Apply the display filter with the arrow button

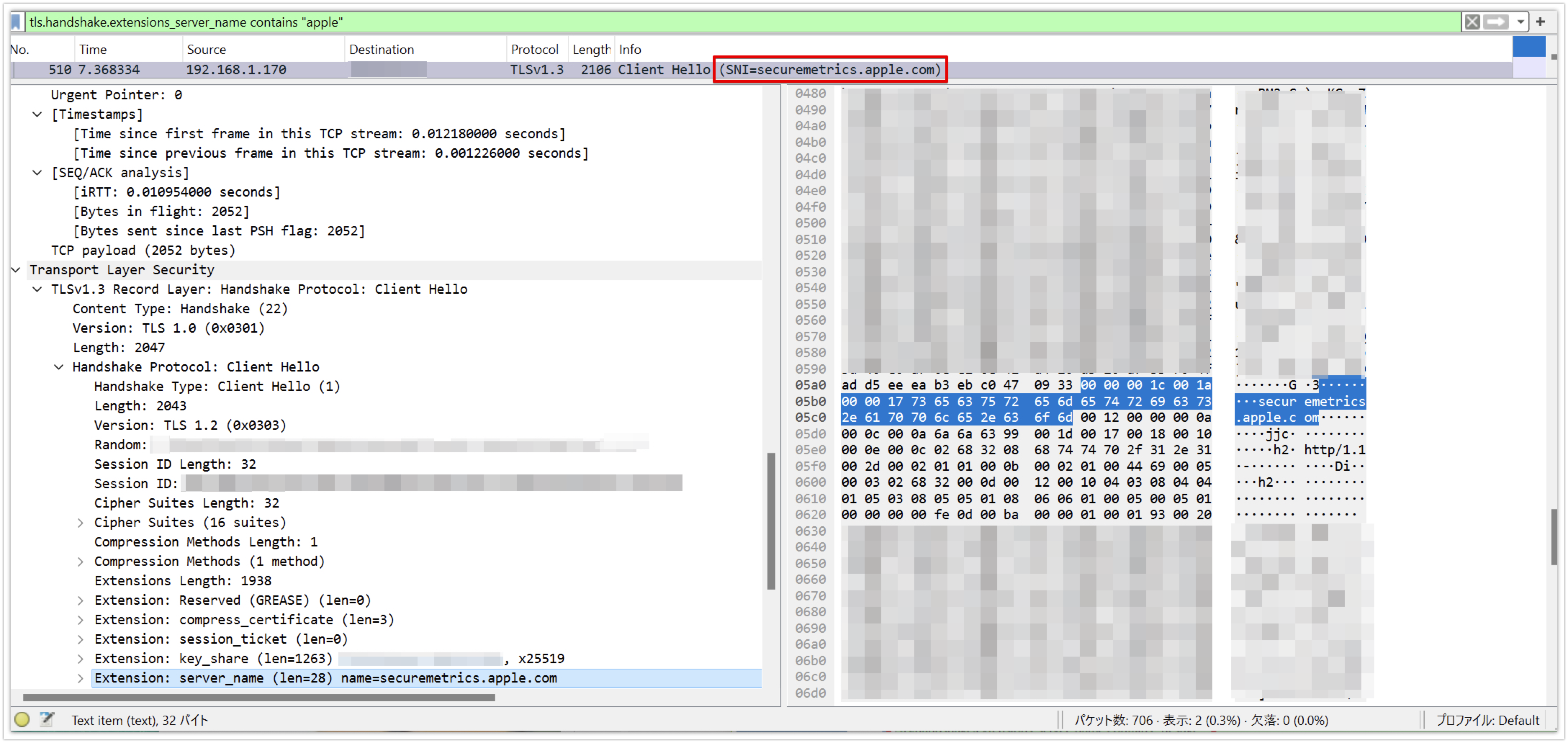coord(1496,22)
